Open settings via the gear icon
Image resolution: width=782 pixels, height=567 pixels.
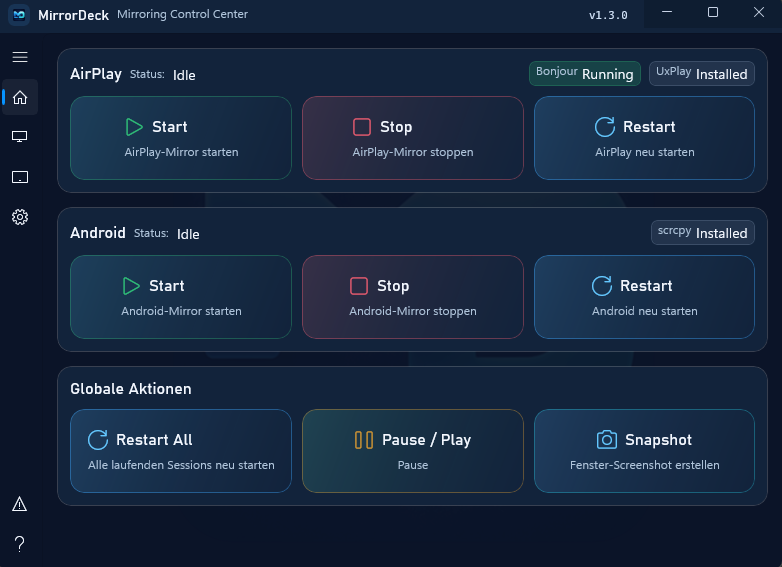pos(20,217)
